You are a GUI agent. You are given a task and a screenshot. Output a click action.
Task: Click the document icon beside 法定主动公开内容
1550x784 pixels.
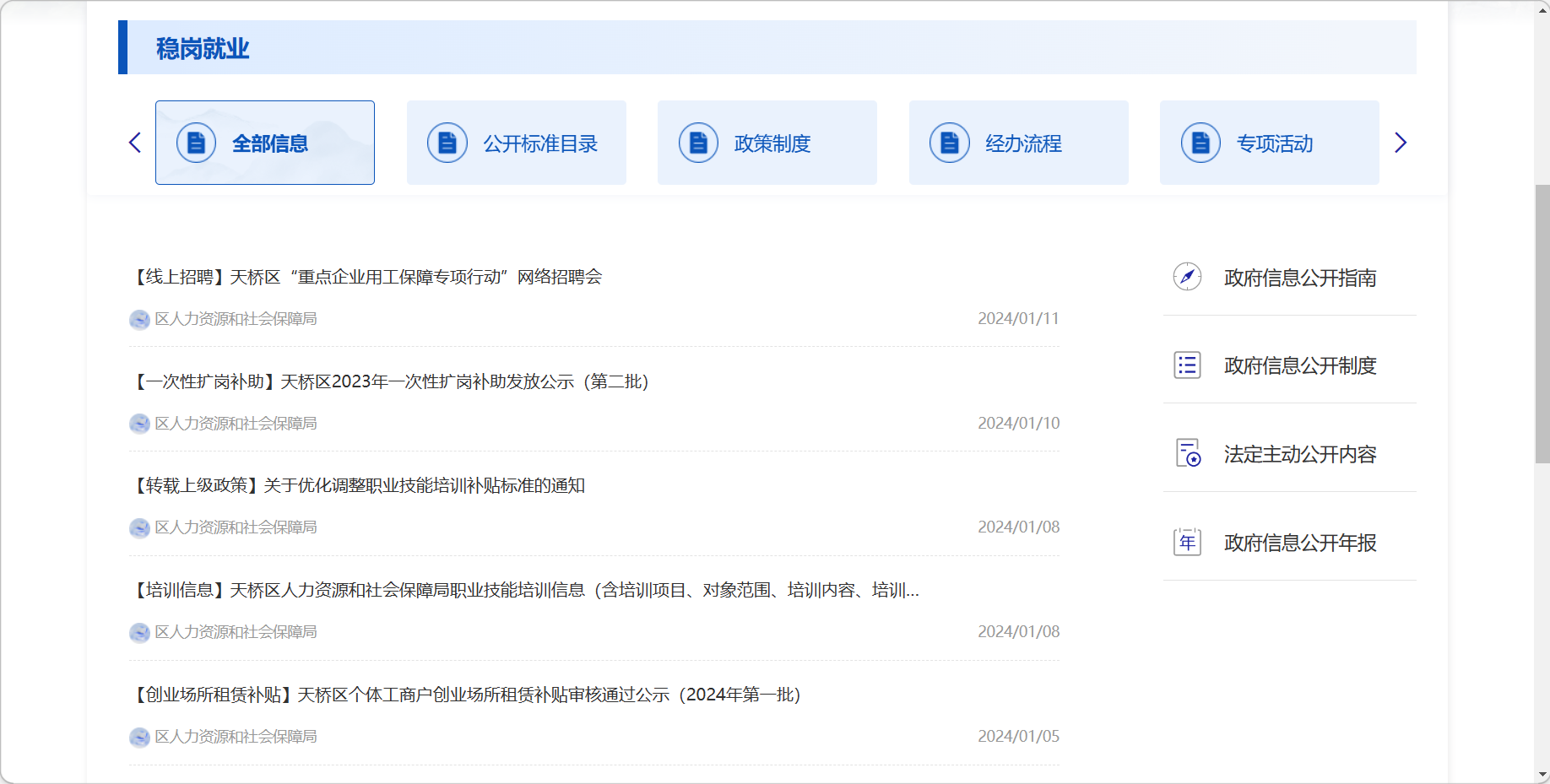click(x=1188, y=453)
